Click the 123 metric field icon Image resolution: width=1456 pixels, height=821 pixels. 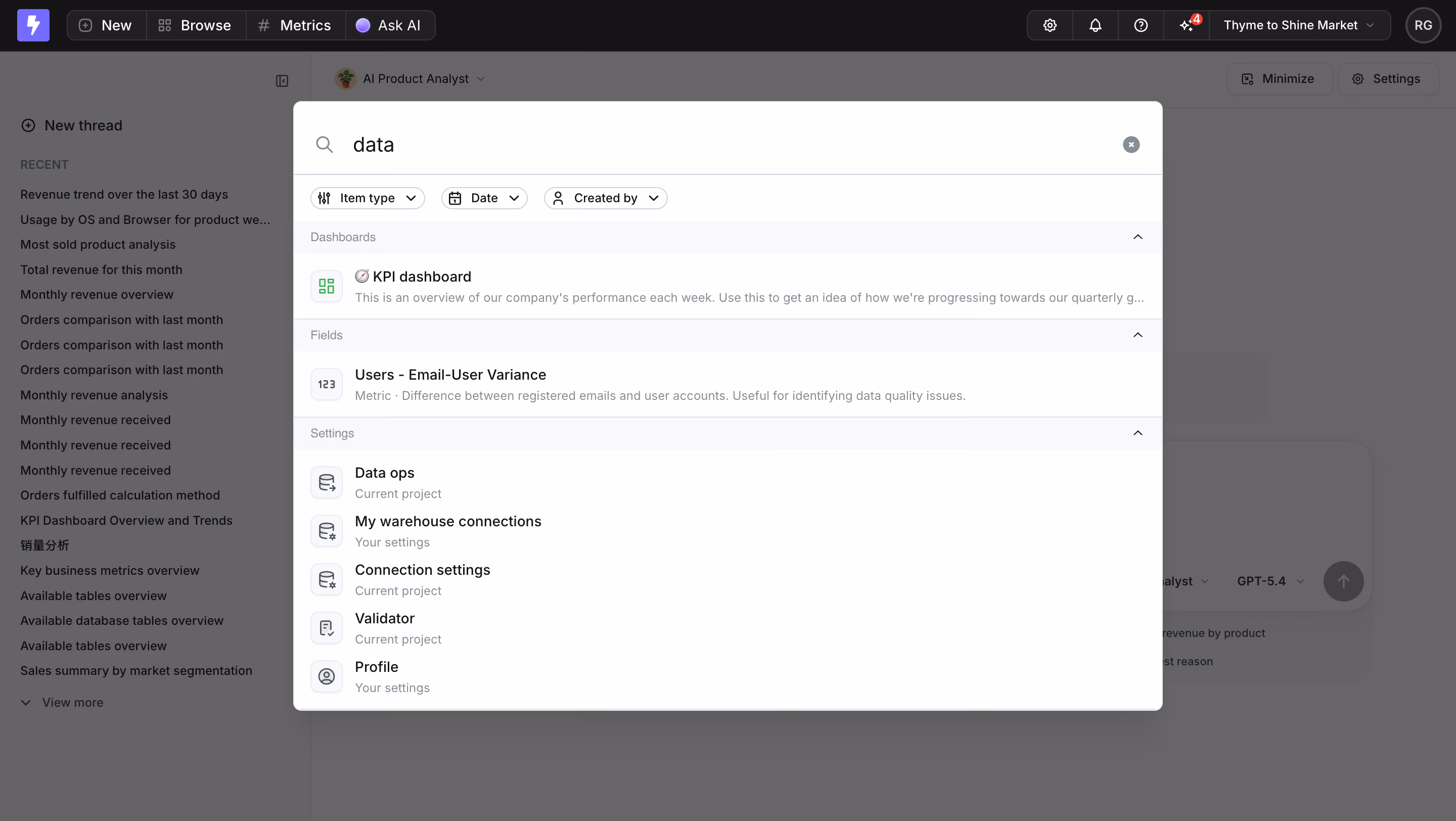pyautogui.click(x=326, y=384)
